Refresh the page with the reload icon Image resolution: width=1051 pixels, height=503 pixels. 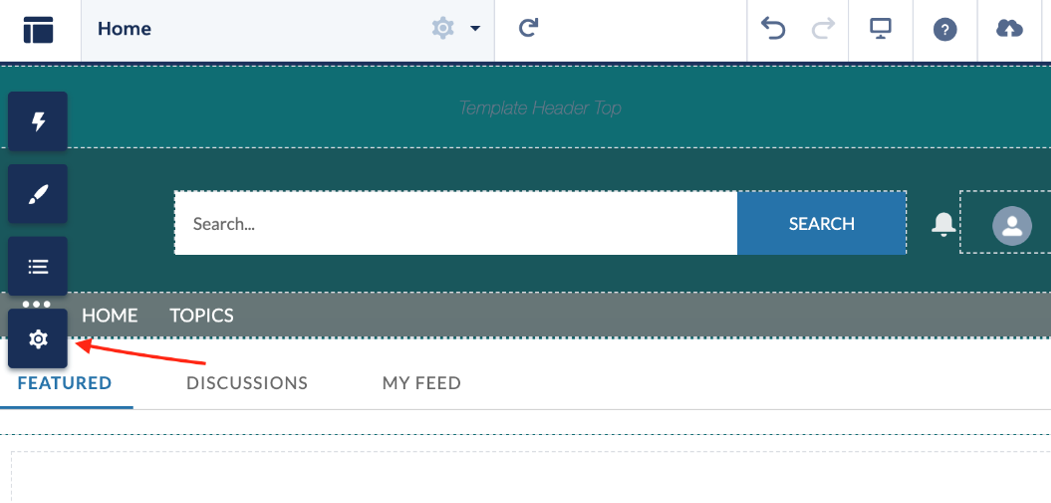pos(529,29)
